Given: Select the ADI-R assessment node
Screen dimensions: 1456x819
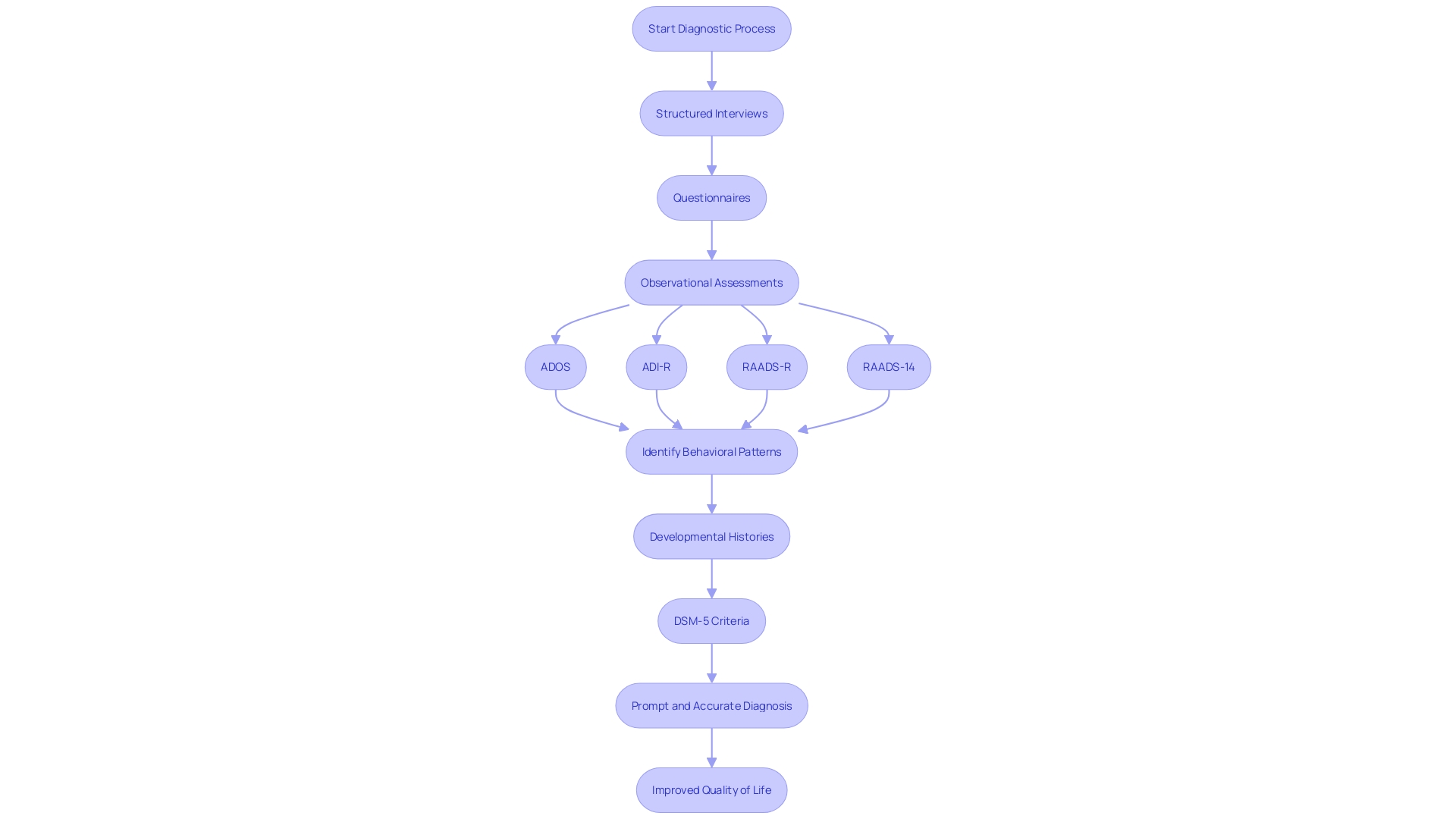Looking at the screenshot, I should click(656, 366).
